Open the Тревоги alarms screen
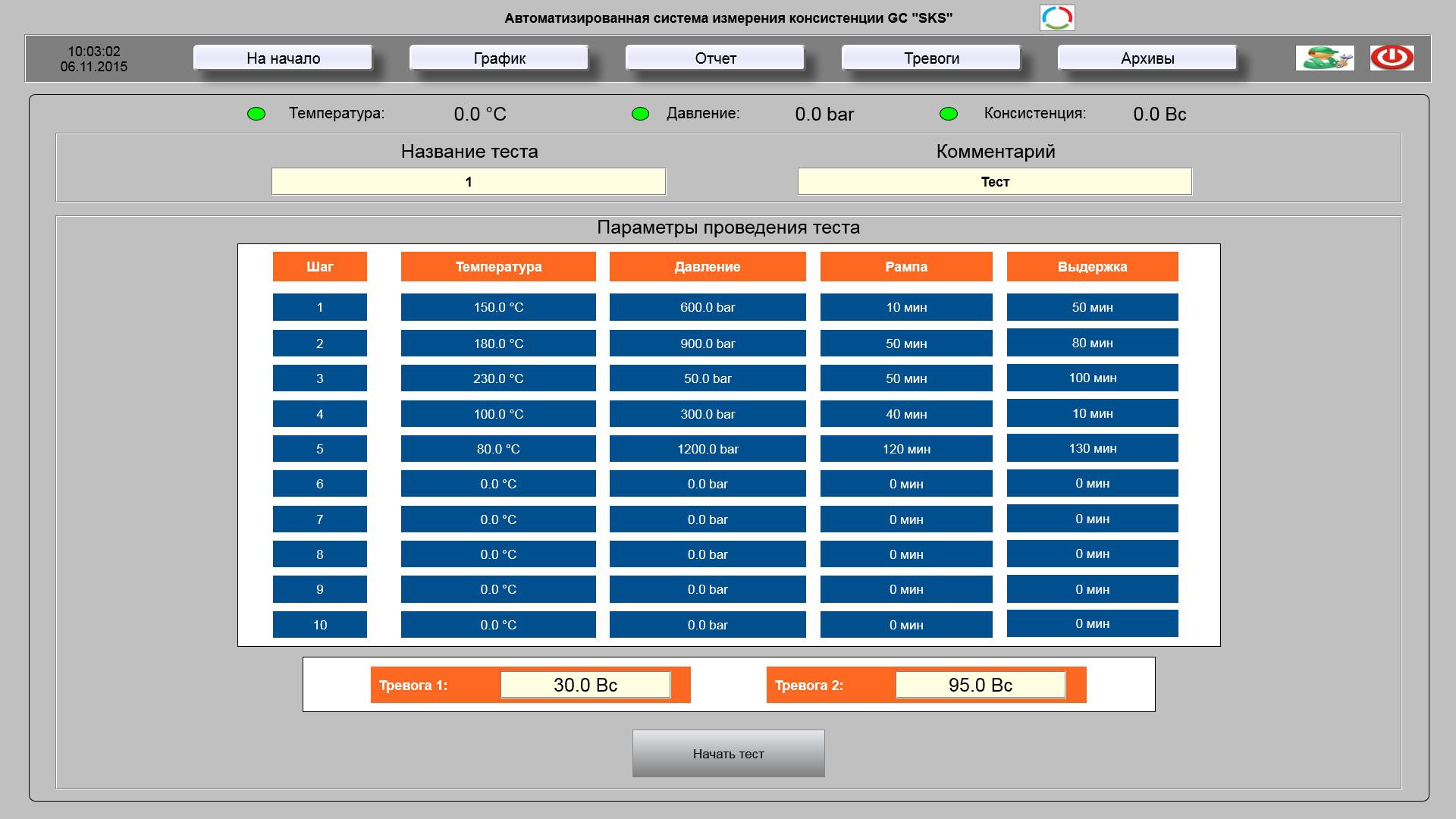The height and width of the screenshot is (819, 1456). pos(931,58)
